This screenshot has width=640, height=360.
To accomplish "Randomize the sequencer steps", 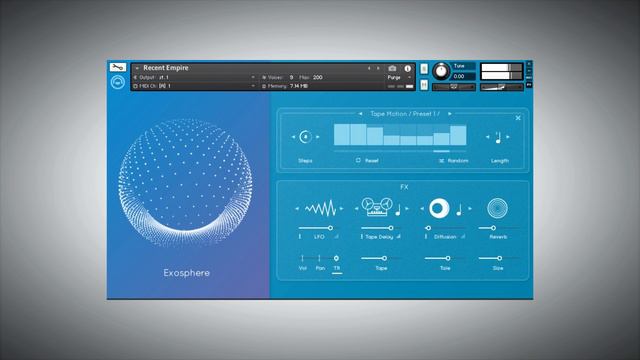I will pyautogui.click(x=453, y=161).
